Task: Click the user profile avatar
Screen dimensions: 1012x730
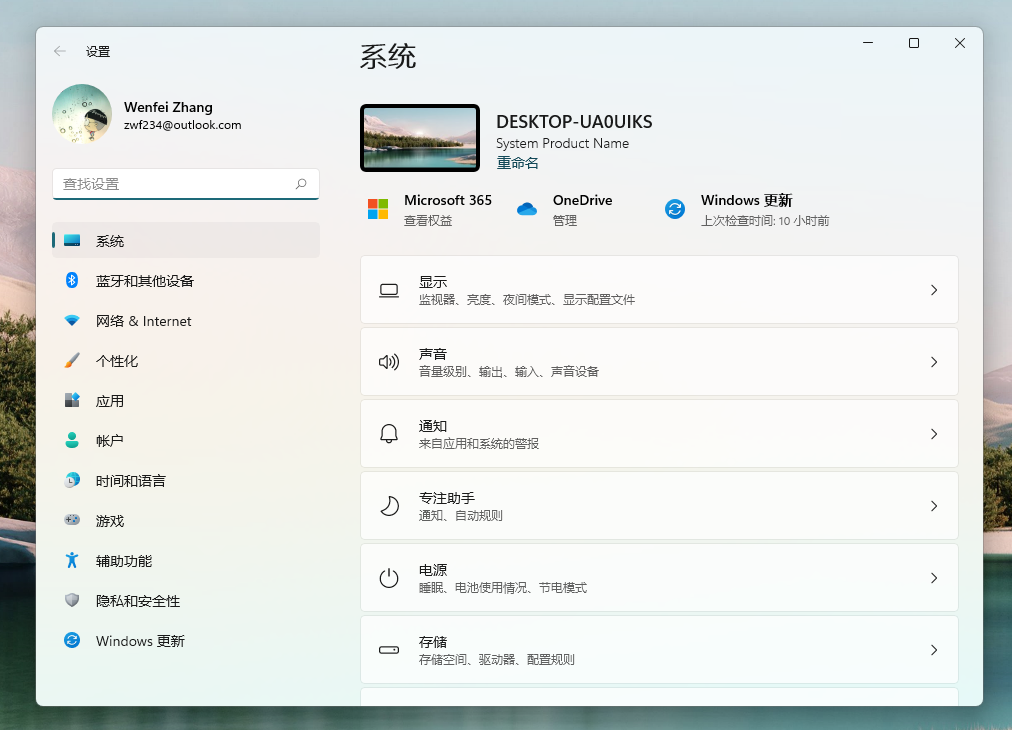Action: (x=82, y=114)
